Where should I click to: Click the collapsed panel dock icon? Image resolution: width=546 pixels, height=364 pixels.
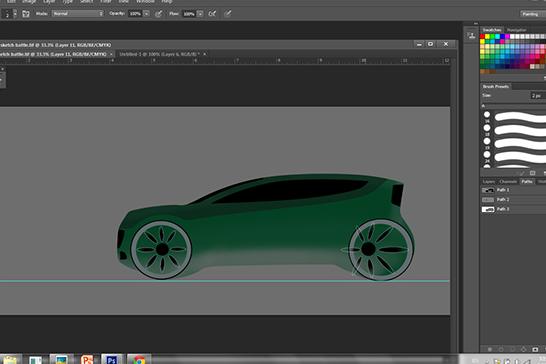point(471,36)
